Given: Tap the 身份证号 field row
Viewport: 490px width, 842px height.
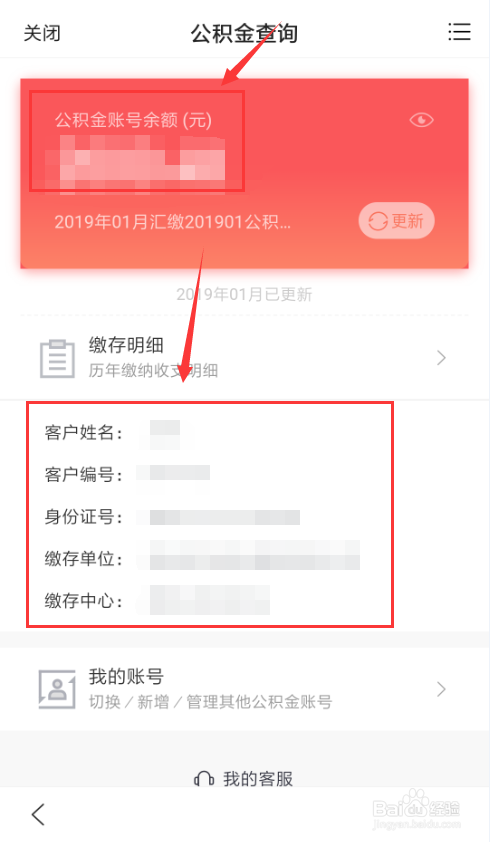Looking at the screenshot, I should click(210, 517).
